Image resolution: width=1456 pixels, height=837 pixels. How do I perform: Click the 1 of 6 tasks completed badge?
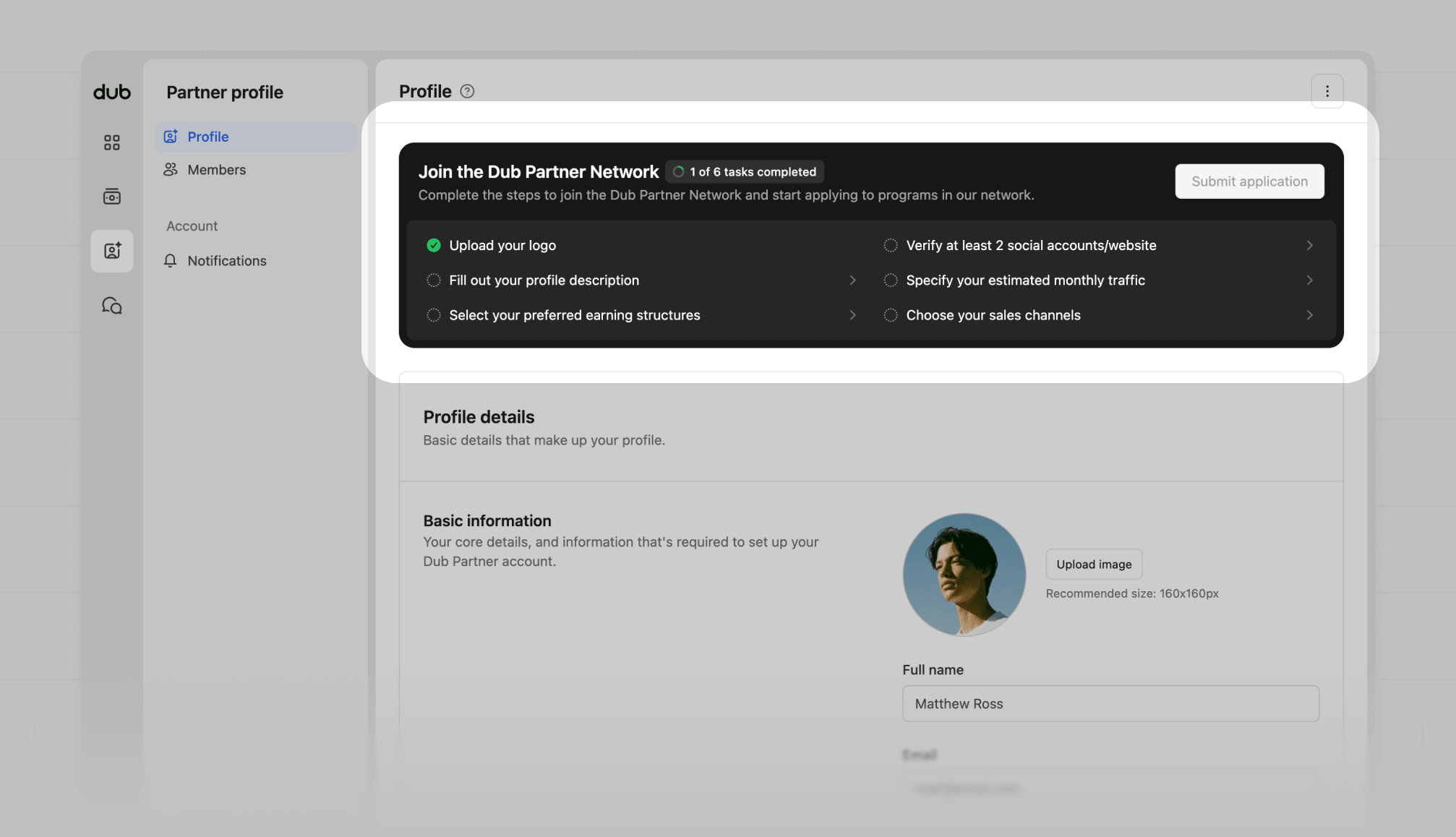745,172
